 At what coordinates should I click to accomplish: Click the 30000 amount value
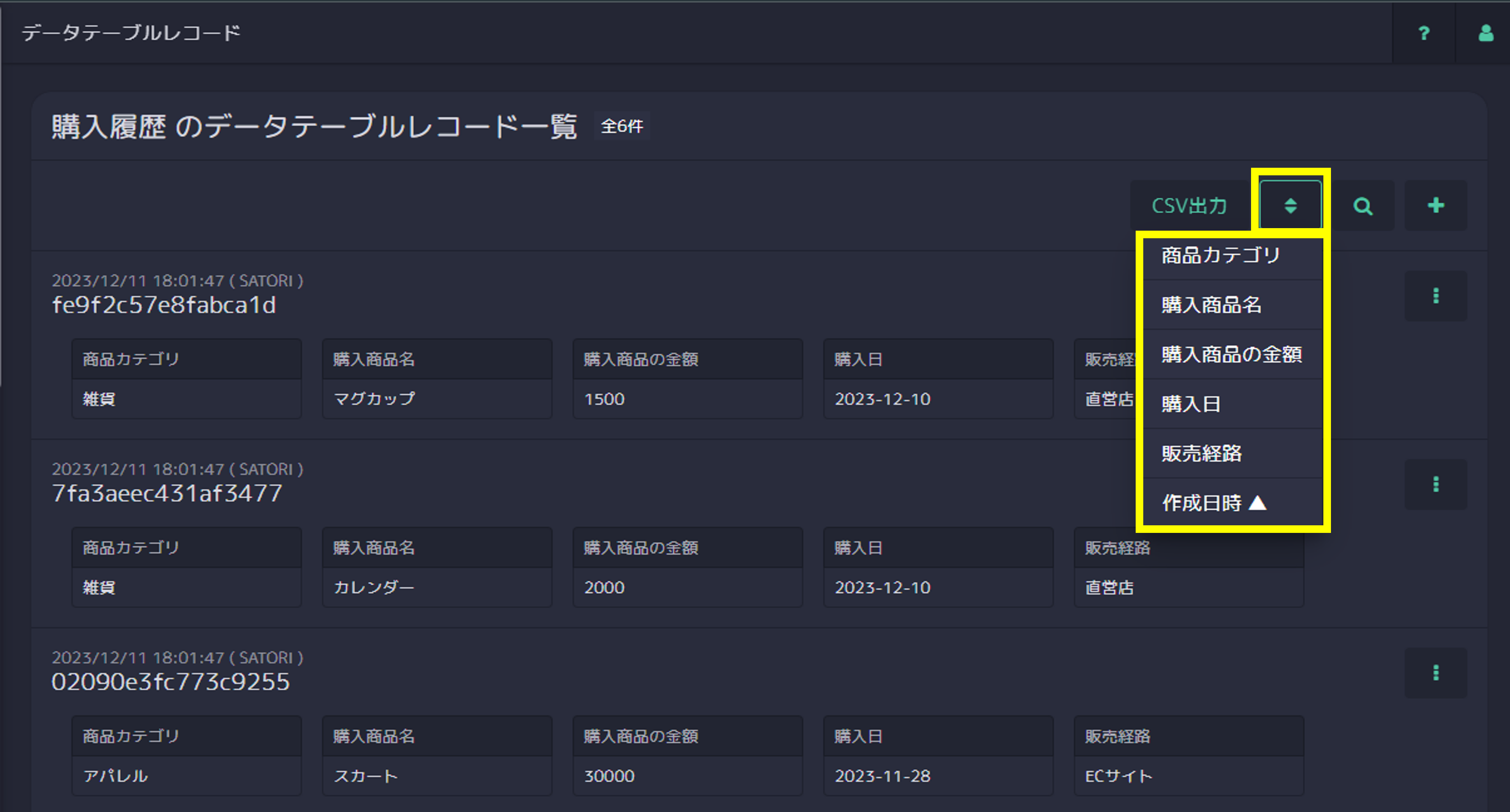point(609,776)
